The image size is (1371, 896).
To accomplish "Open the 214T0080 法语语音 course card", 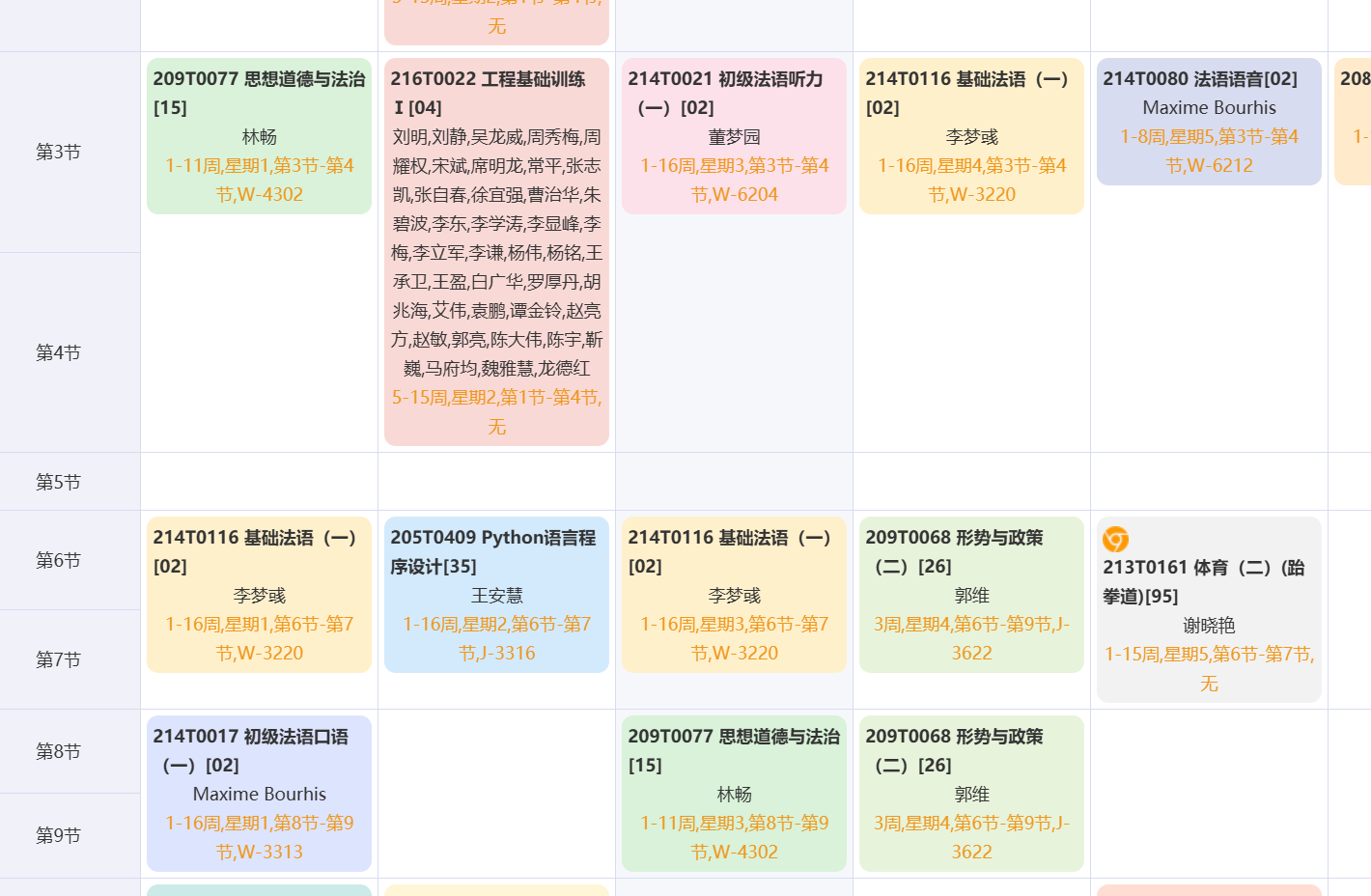I will coord(1209,122).
